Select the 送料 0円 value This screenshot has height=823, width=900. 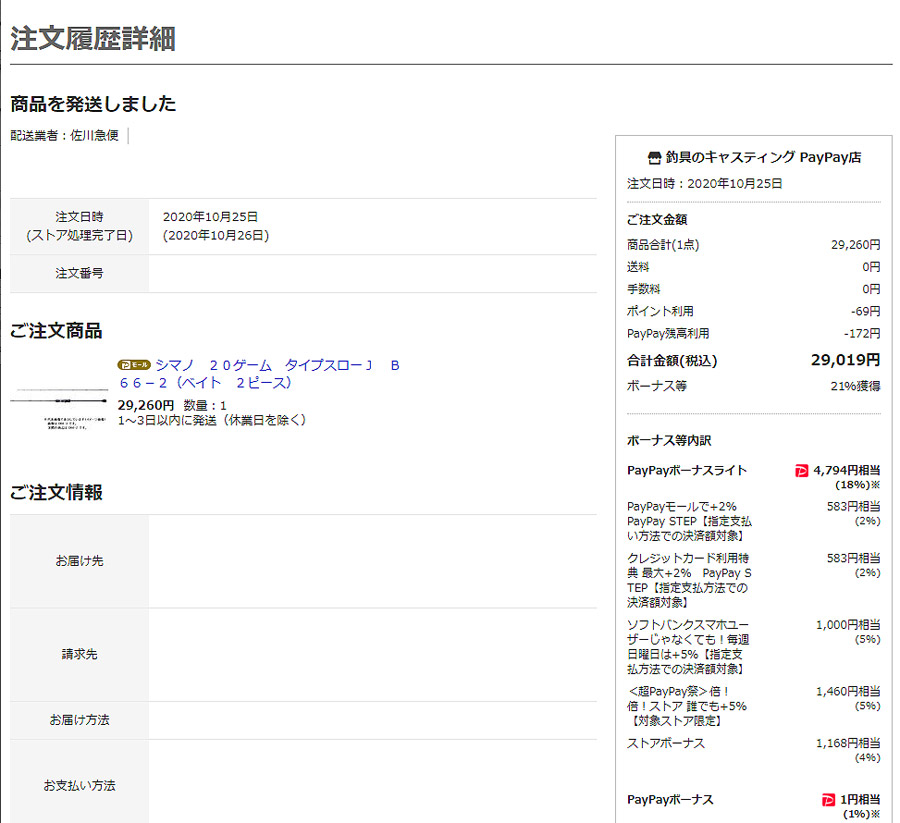871,267
